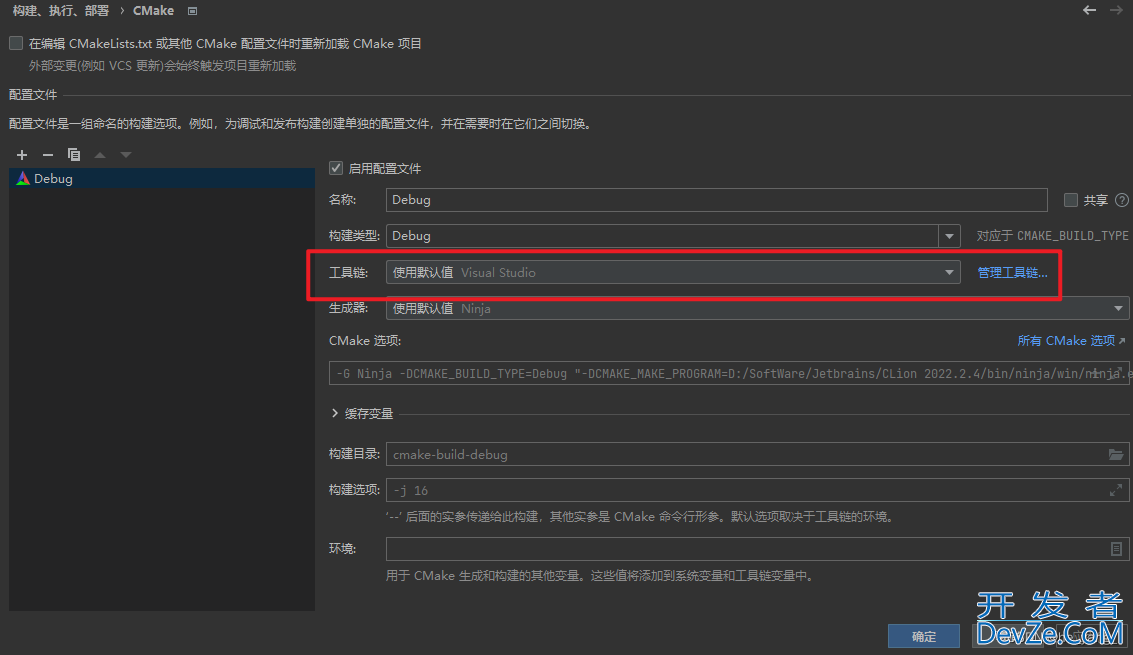Browse build directory with folder icon
This screenshot has height=655, width=1133.
[x=1116, y=454]
